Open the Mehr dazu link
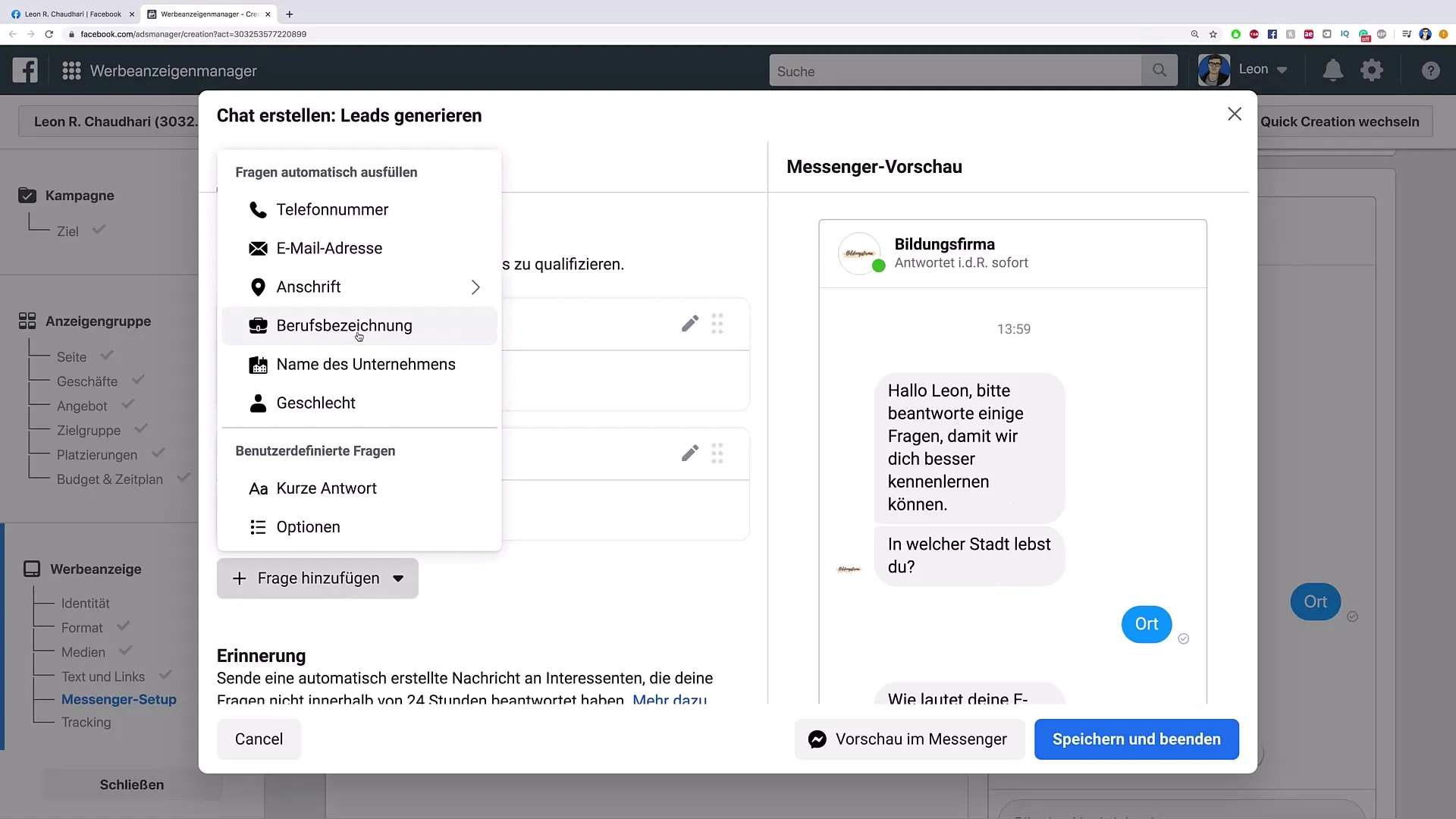The height and width of the screenshot is (819, 1456). pos(669,699)
